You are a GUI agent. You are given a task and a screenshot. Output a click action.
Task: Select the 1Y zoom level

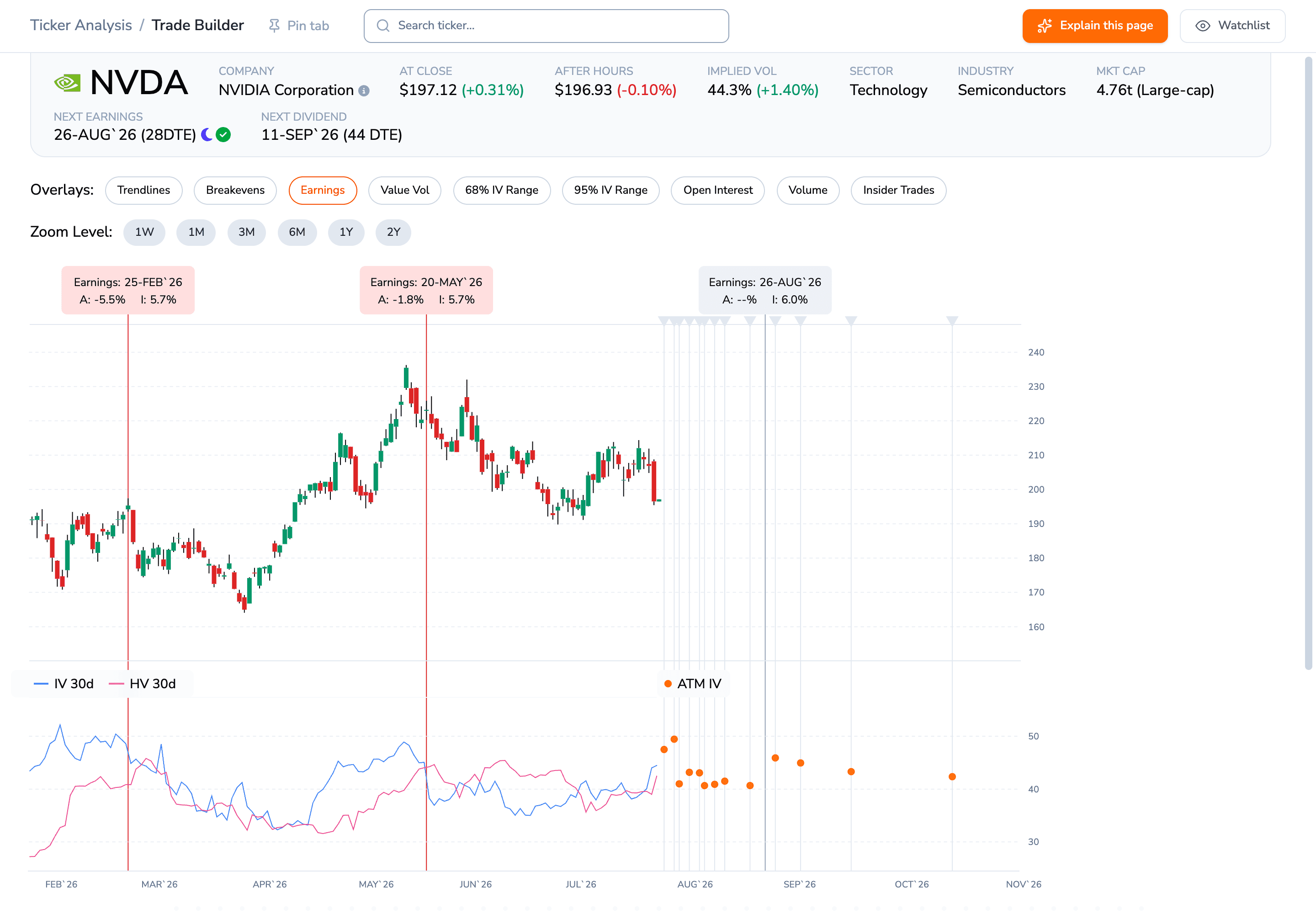click(346, 232)
